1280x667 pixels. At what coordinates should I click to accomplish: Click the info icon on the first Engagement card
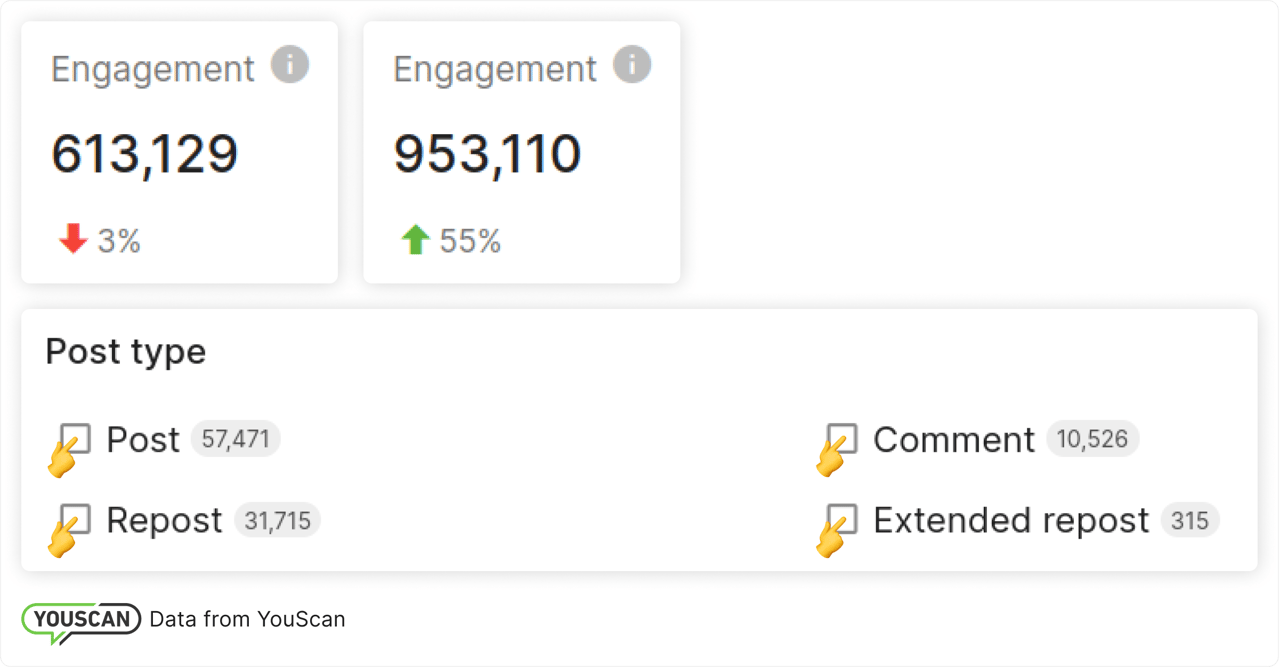[x=291, y=64]
